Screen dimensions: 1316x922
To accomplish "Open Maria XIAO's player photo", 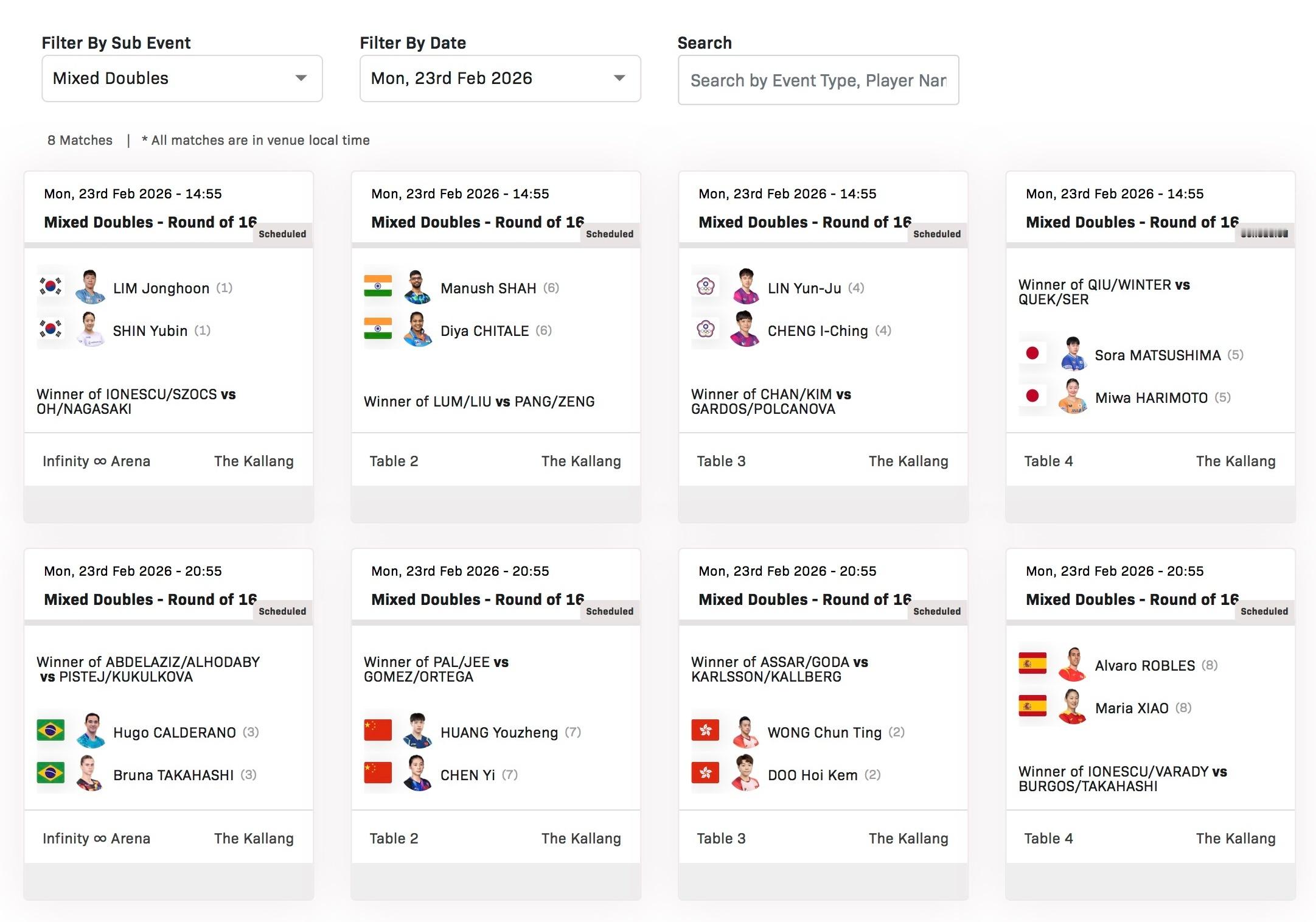I will pyautogui.click(x=1072, y=707).
